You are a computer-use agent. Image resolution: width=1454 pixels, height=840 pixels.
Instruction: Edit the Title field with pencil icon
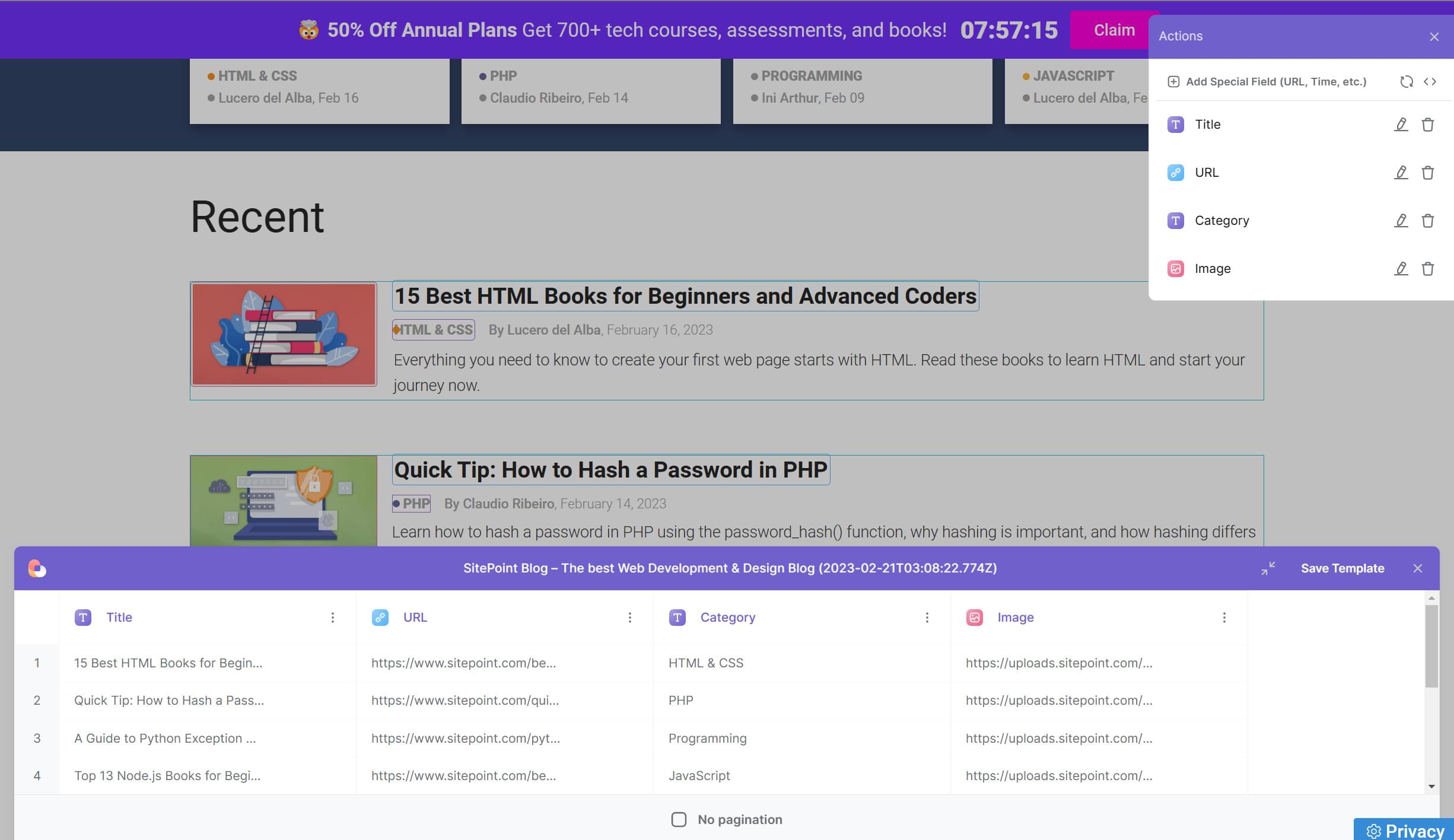click(1401, 125)
